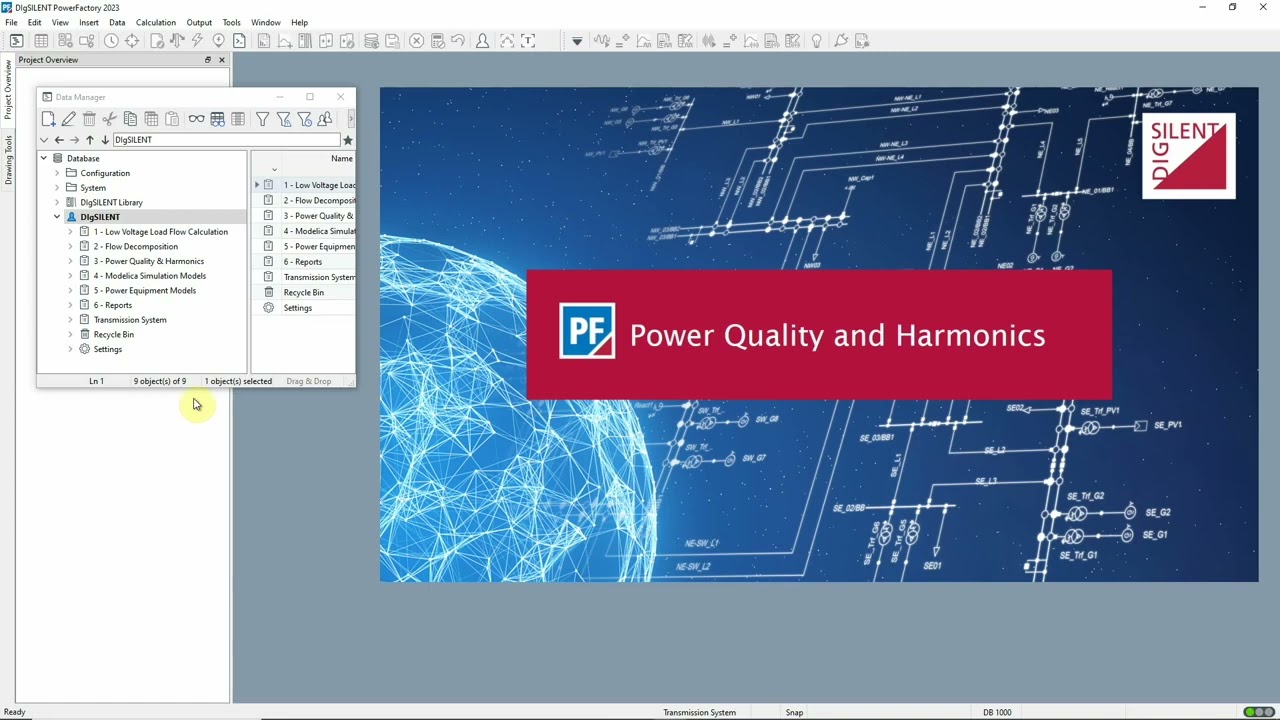1280x720 pixels.
Task: Select 2 - Flow Decomposition in tree
Action: tap(135, 246)
